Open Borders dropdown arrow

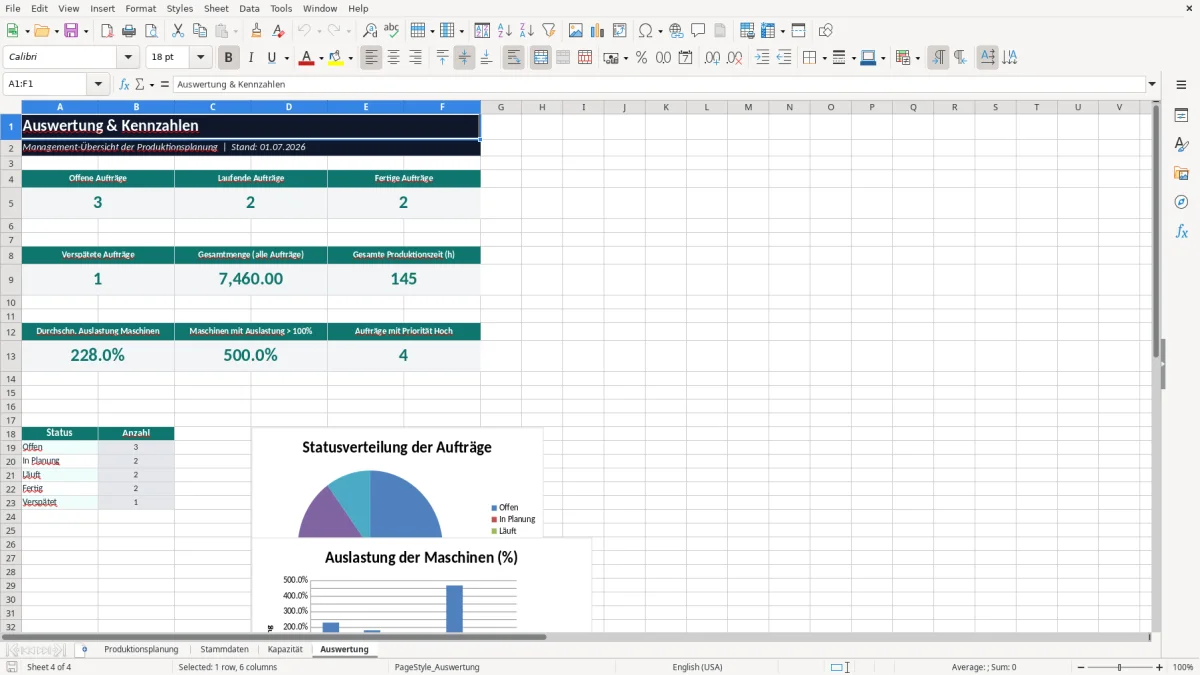824,58
